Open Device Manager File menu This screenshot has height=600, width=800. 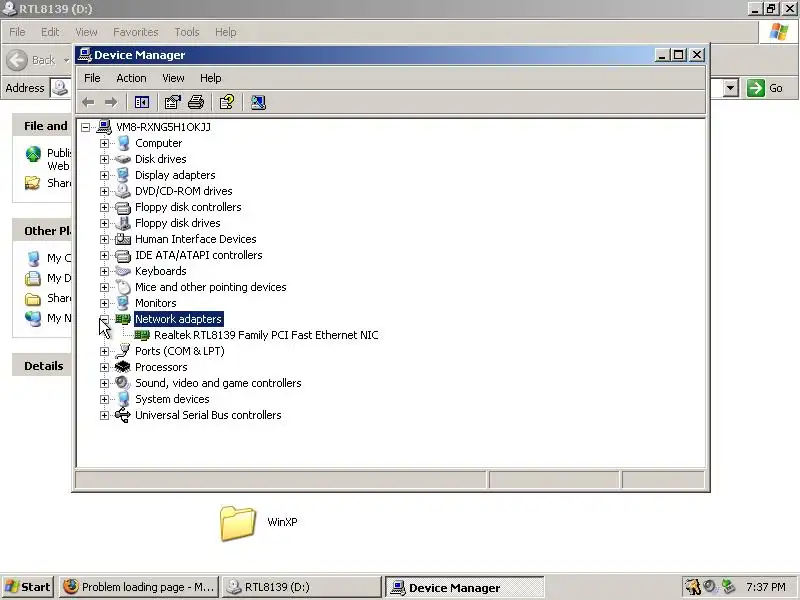(x=92, y=78)
